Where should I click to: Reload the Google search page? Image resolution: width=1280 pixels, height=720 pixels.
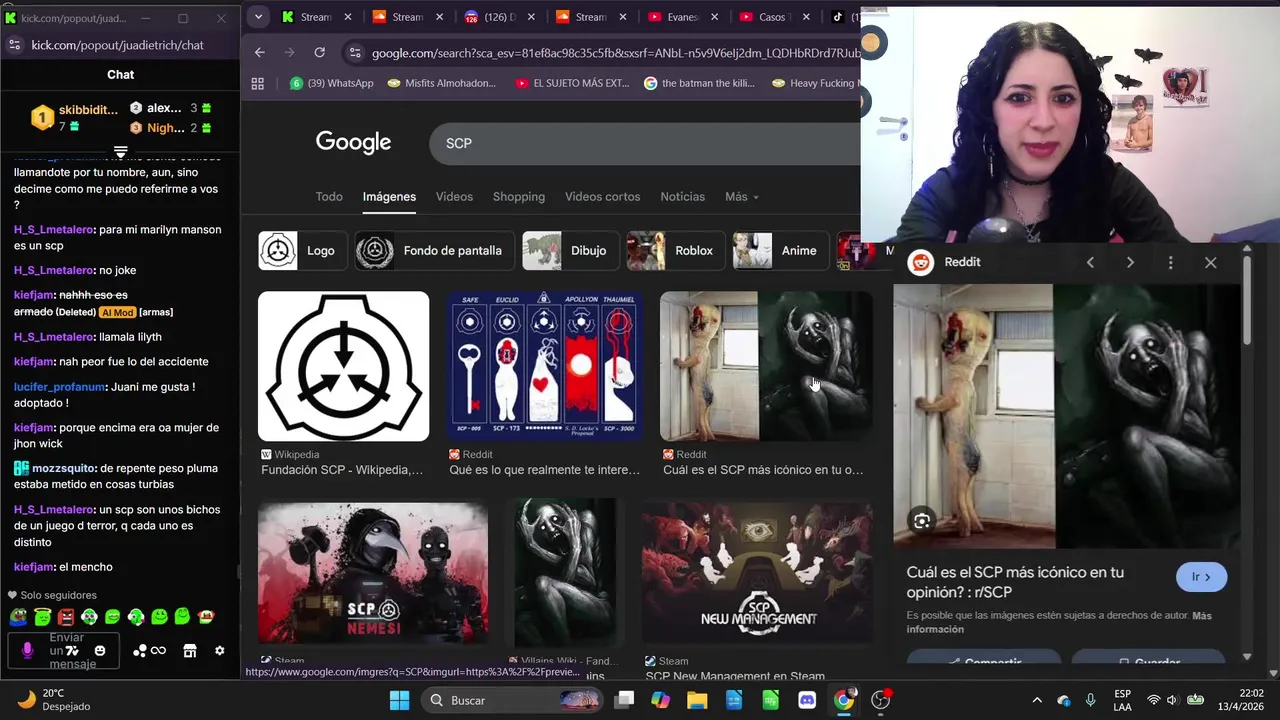pos(319,52)
